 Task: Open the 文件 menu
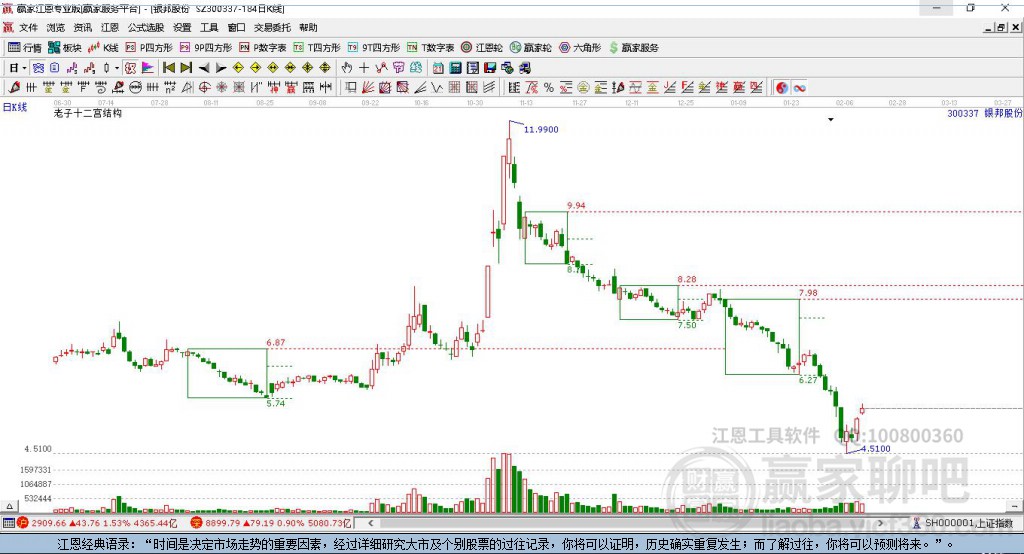click(29, 27)
